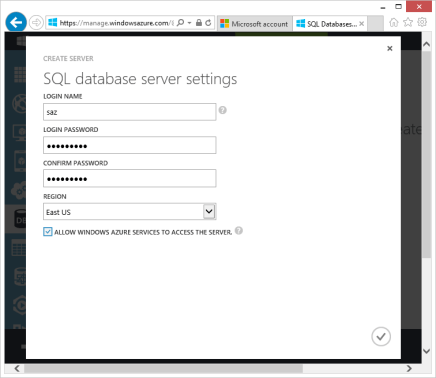The width and height of the screenshot is (436, 378).
Task: Click the search magnifier in address bar
Action: [x=180, y=23]
